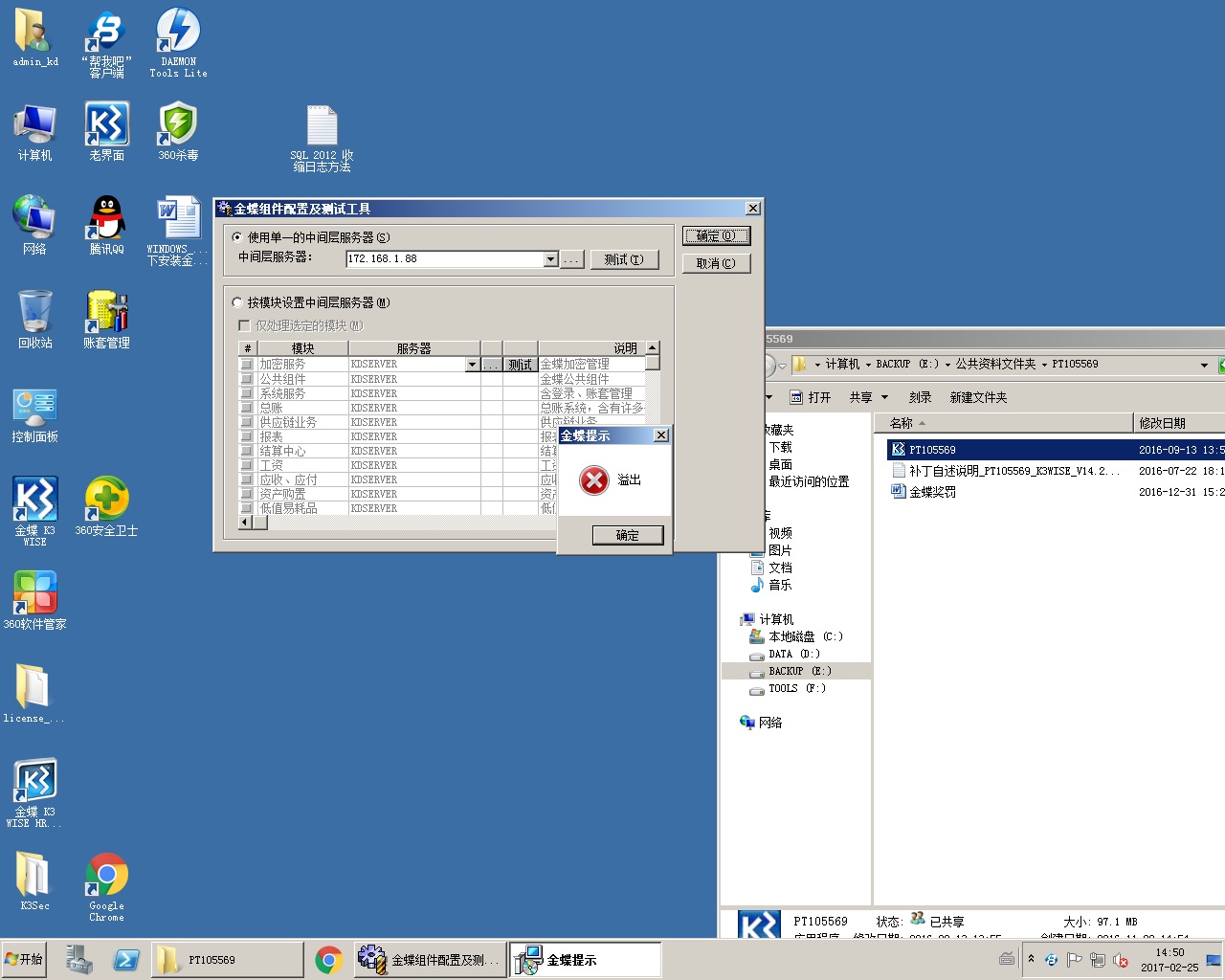
Task: Check the 系统服务 row checkbox
Action: pos(247,393)
